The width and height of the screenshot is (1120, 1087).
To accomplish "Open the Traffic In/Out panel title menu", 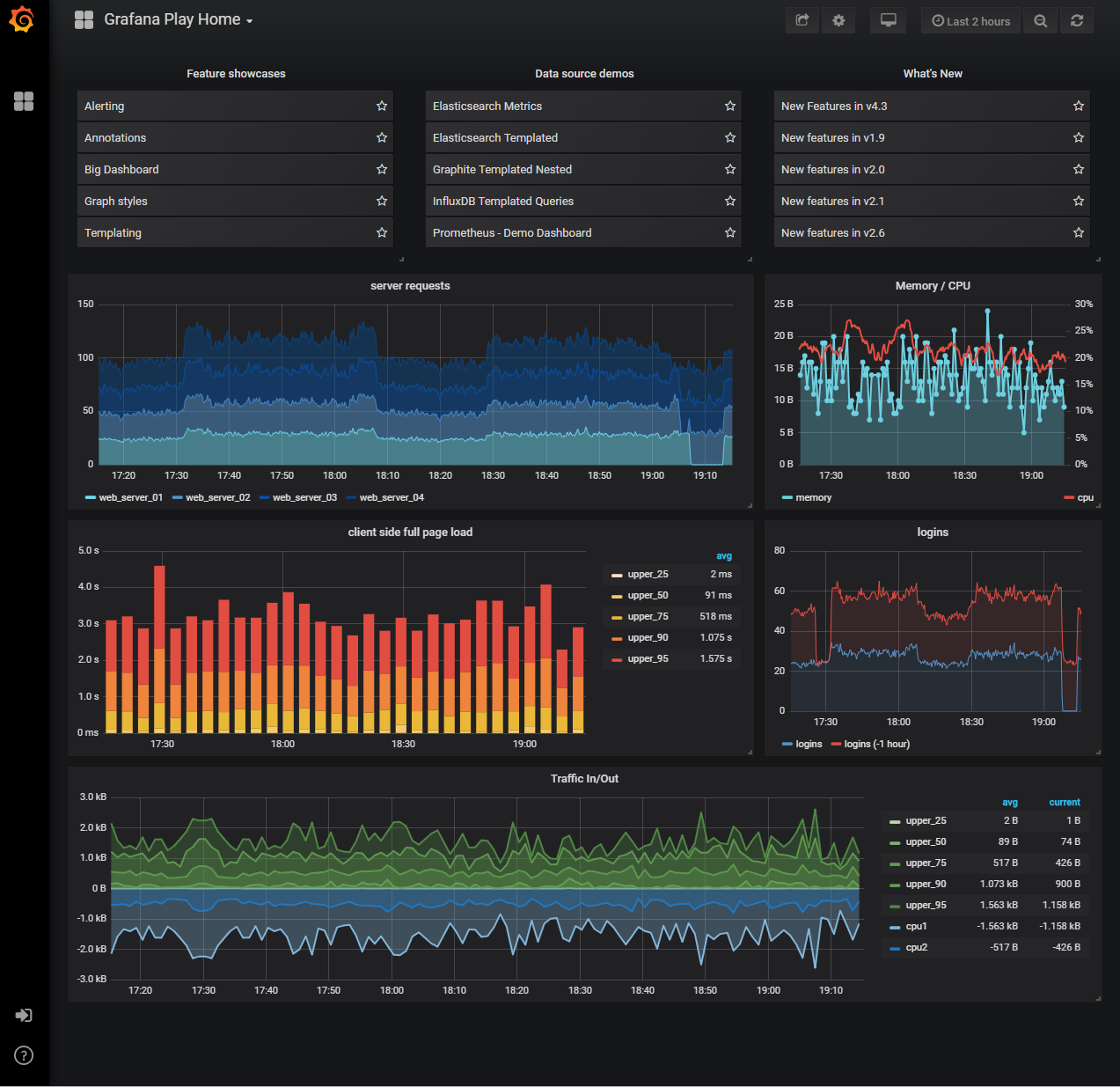I will 584,779.
